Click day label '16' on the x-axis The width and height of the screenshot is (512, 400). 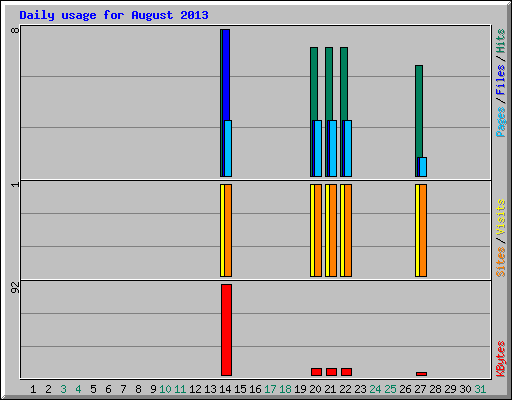click(x=255, y=389)
